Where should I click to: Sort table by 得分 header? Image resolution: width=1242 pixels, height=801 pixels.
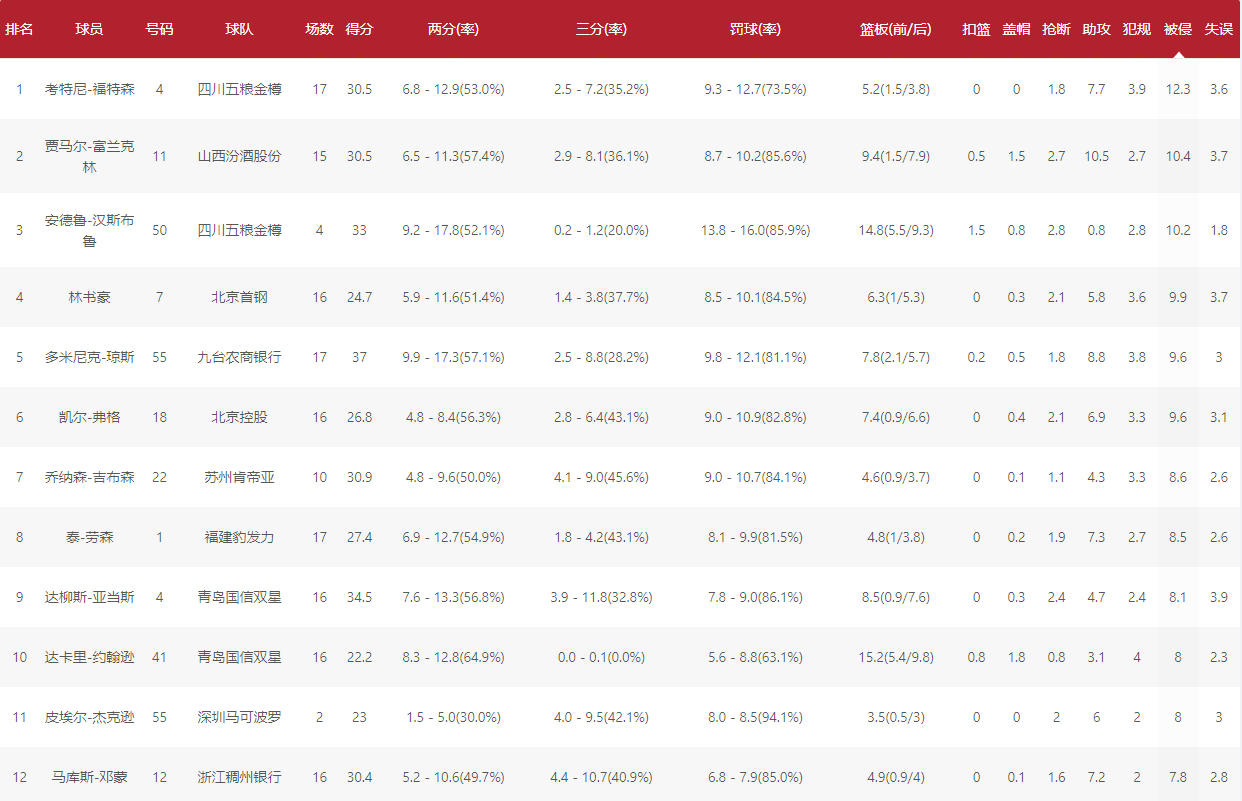359,30
